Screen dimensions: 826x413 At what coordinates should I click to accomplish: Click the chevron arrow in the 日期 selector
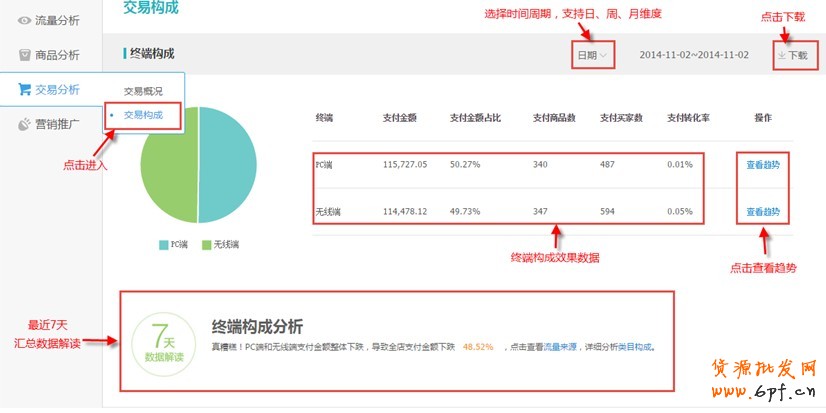[604, 55]
